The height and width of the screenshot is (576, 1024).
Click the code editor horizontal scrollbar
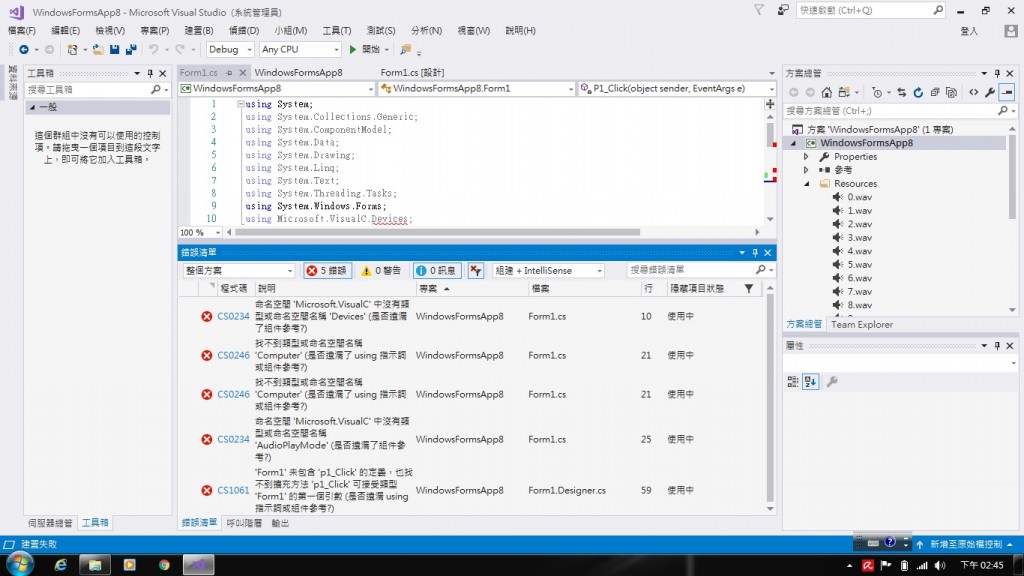(438, 232)
